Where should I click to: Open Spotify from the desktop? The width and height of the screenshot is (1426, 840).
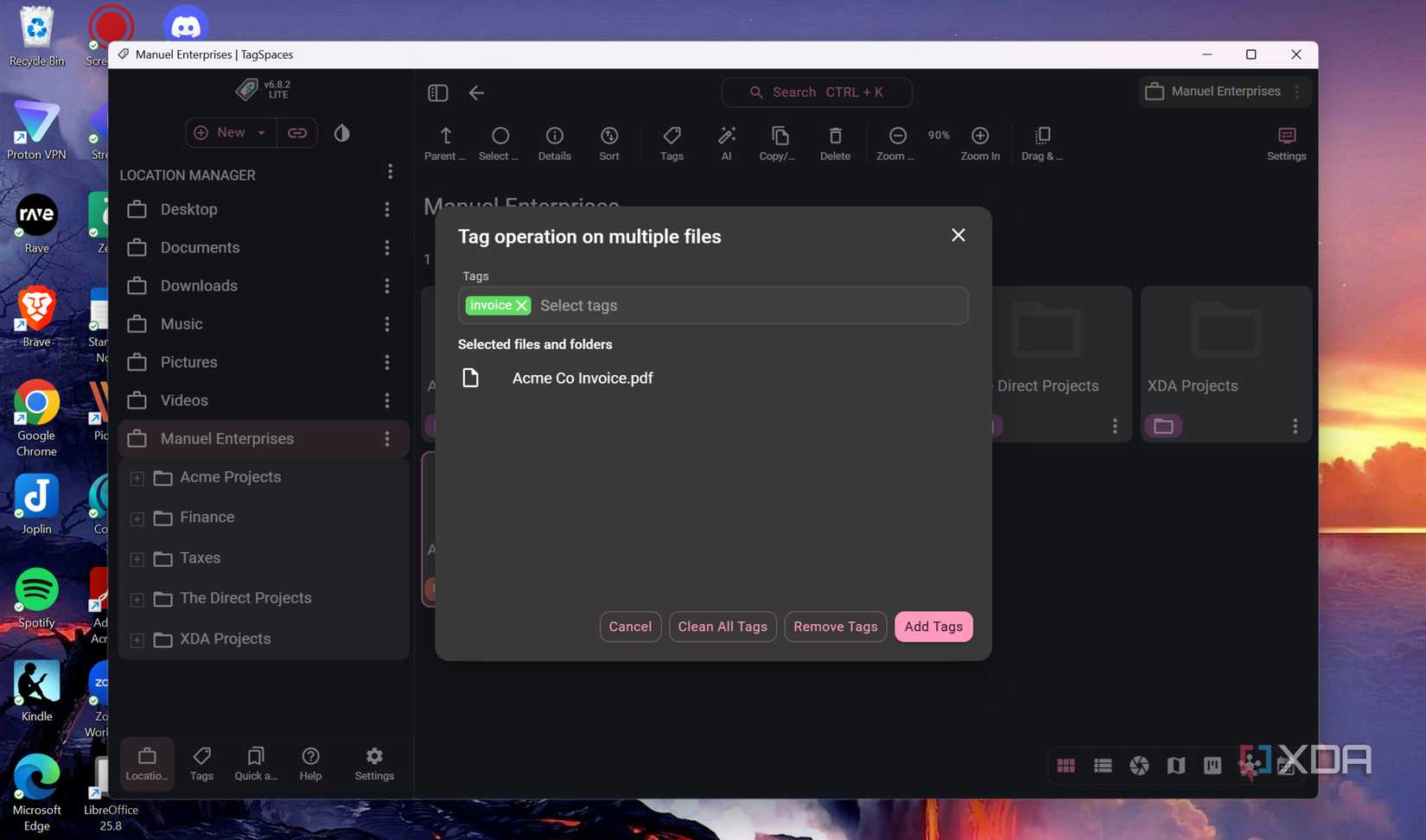tap(36, 598)
